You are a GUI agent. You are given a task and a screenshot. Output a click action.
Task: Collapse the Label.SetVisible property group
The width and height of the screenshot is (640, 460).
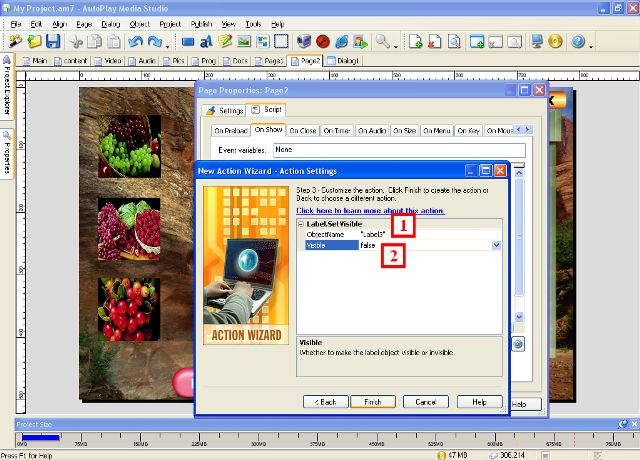(x=302, y=224)
